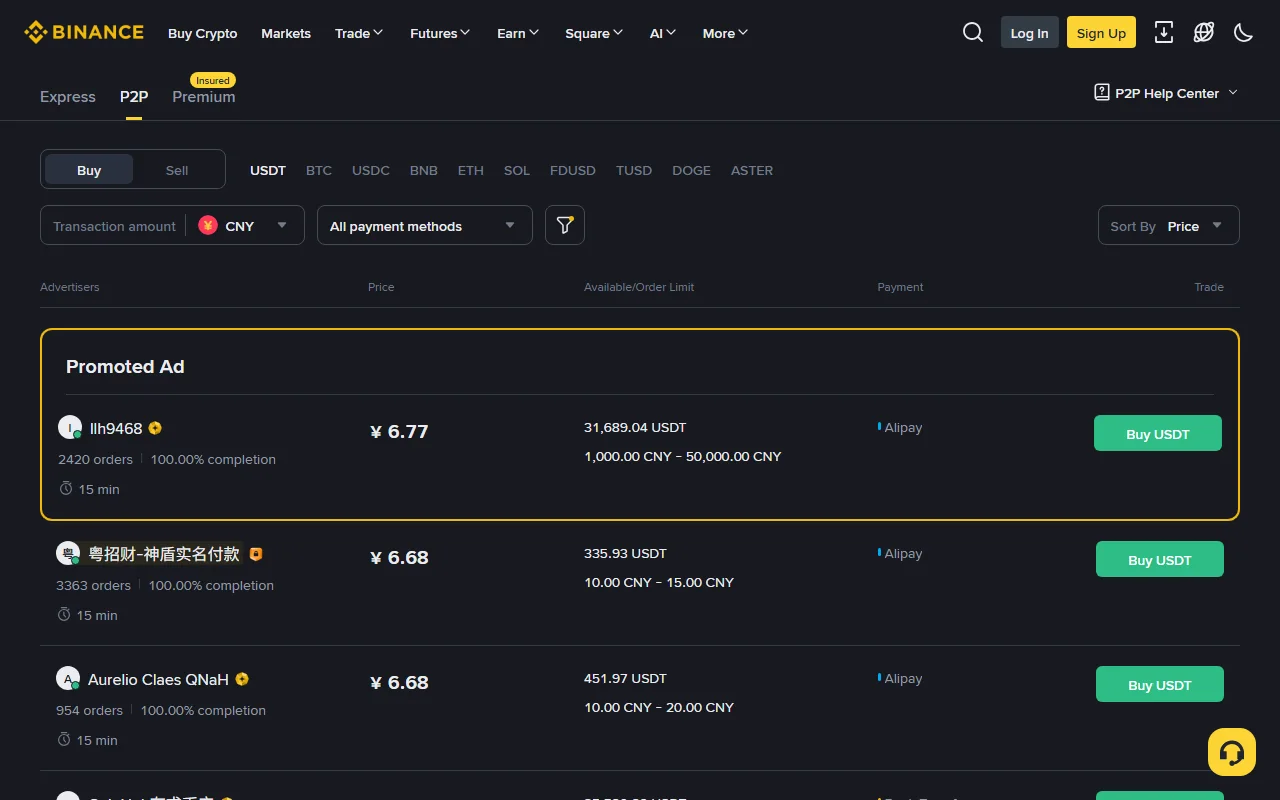Click the 粤招财 advertiser avatar
This screenshot has height=800, width=1280.
coord(67,553)
